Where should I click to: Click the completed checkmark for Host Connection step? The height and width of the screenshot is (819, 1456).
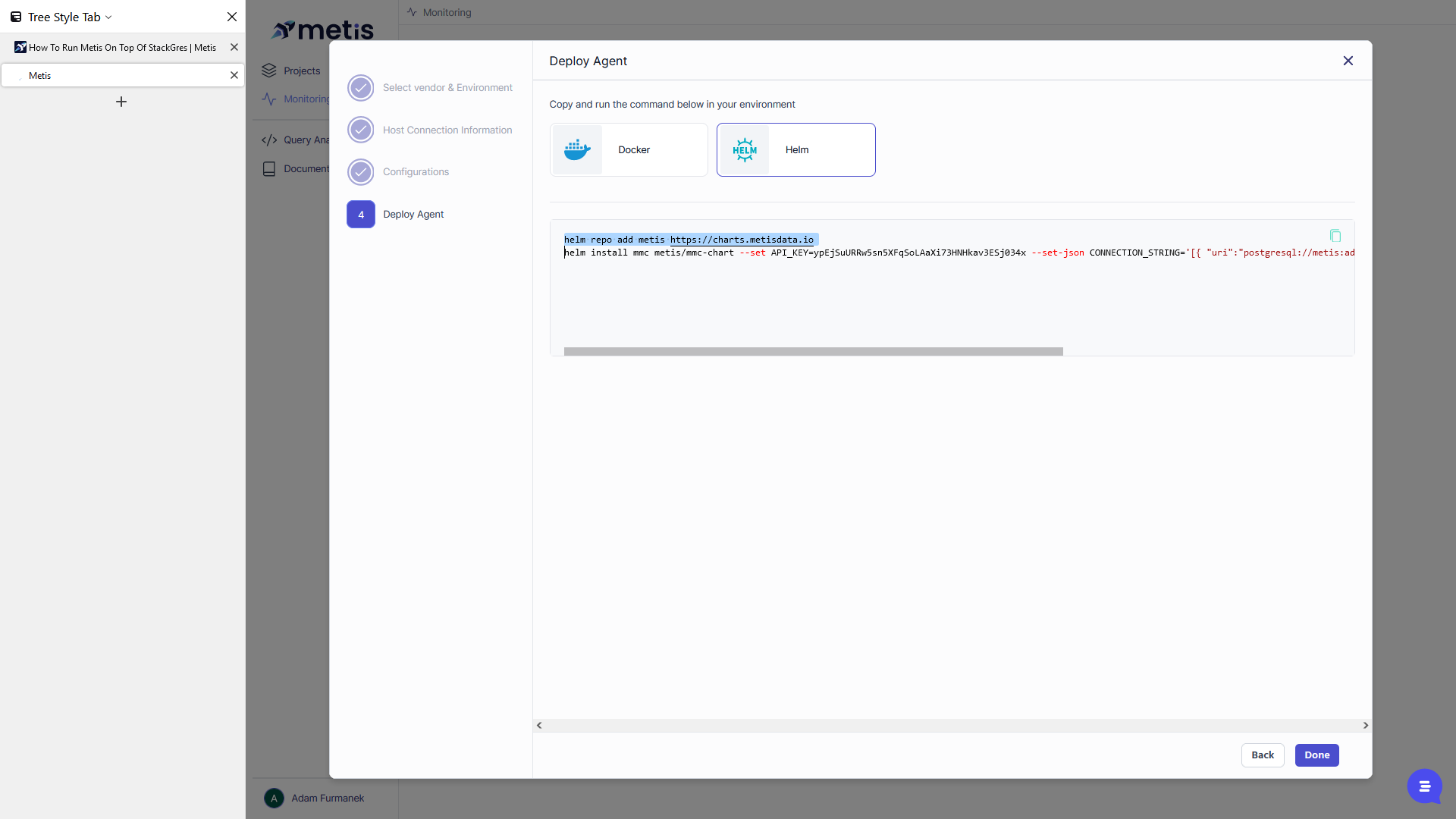tap(361, 130)
